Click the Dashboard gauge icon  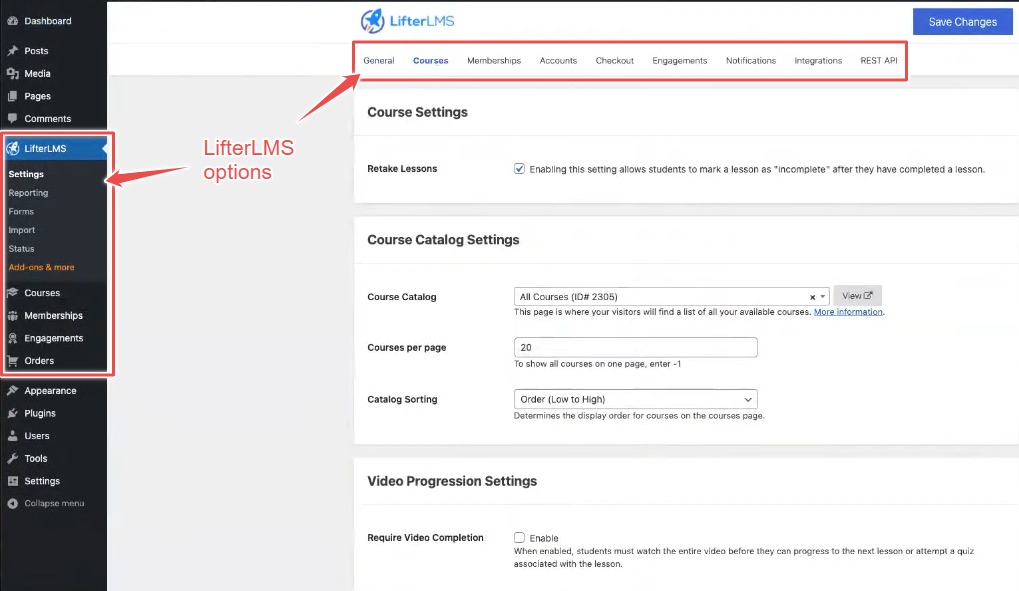(x=12, y=21)
